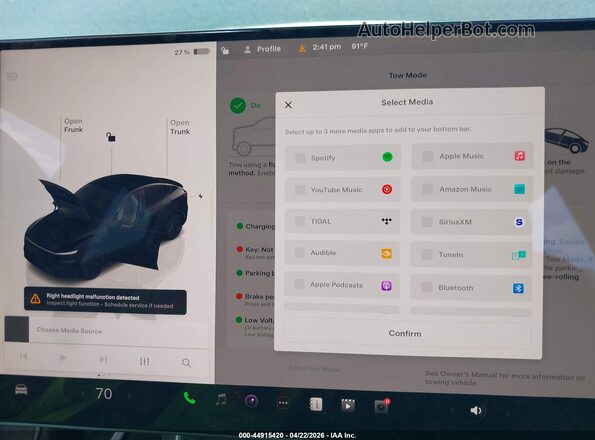Close the Select Media dialog
The height and width of the screenshot is (440, 595).
click(288, 105)
